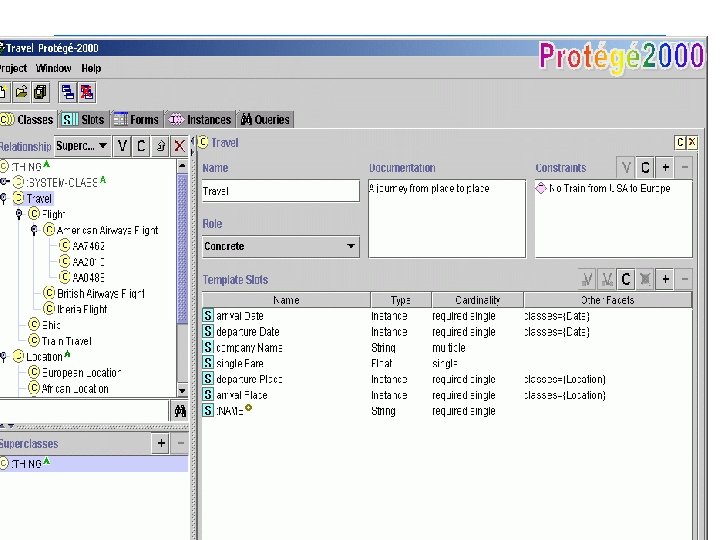Click the delete class X button in Relationship bar

tap(179, 146)
